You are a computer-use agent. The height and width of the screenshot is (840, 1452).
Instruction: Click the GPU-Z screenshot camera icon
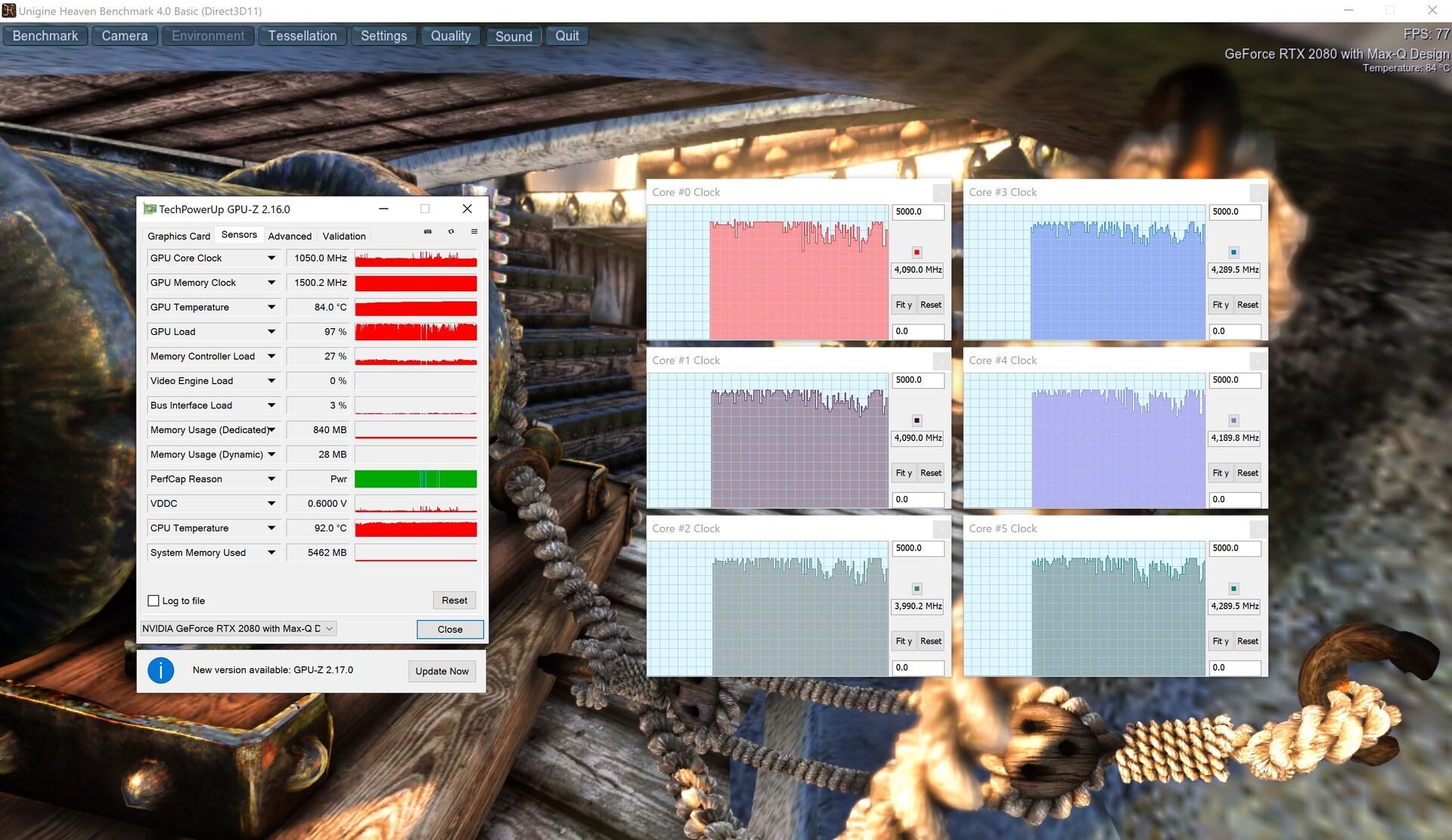[x=427, y=232]
